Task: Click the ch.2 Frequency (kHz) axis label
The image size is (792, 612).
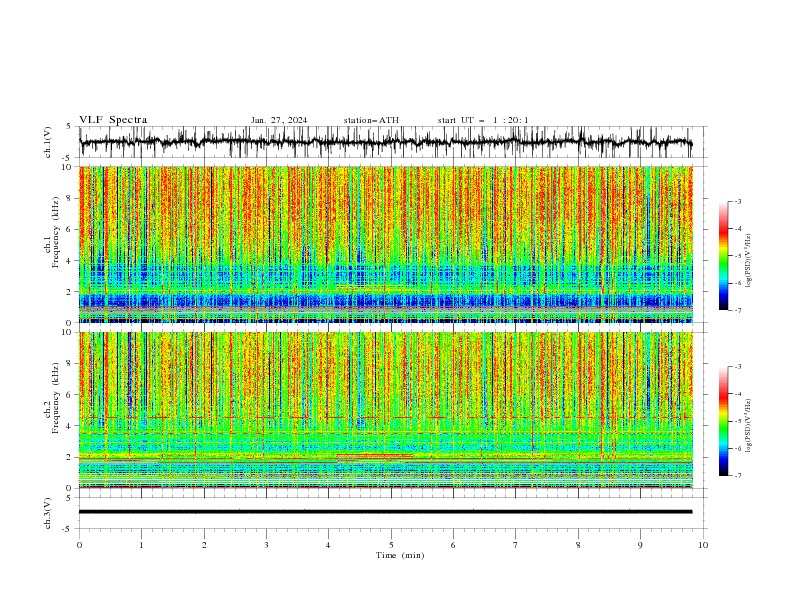Action: [52, 398]
